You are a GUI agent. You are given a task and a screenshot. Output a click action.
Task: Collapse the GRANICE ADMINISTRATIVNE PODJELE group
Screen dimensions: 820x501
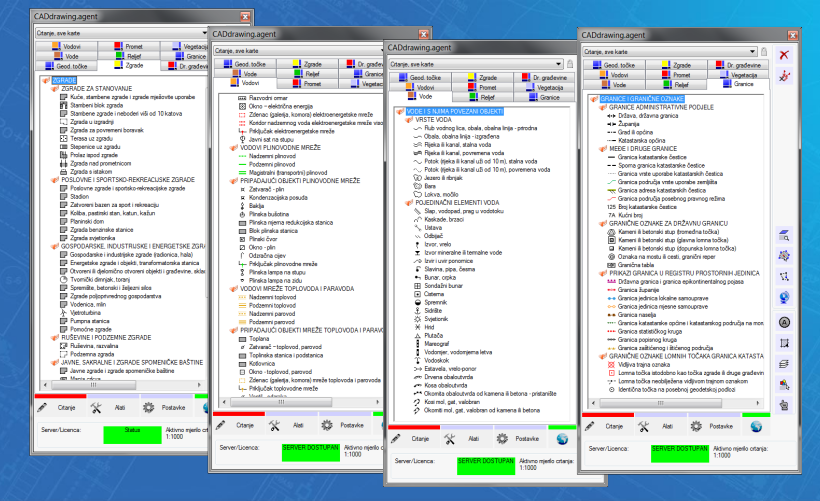(602, 107)
